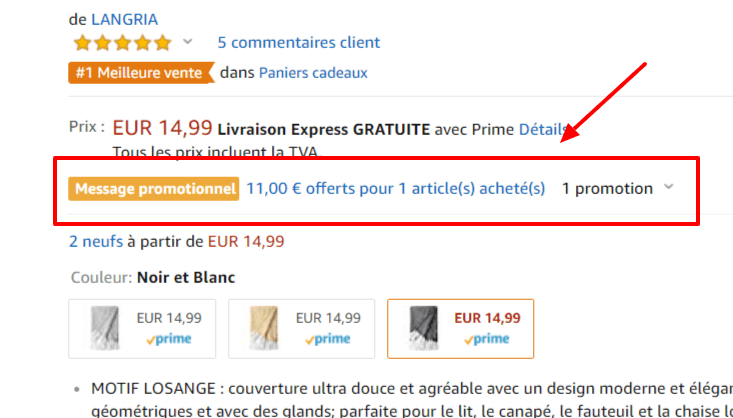Screen dimensions: 733x418
Task: Click the Message promotionnel badge
Action: pyautogui.click(x=154, y=188)
